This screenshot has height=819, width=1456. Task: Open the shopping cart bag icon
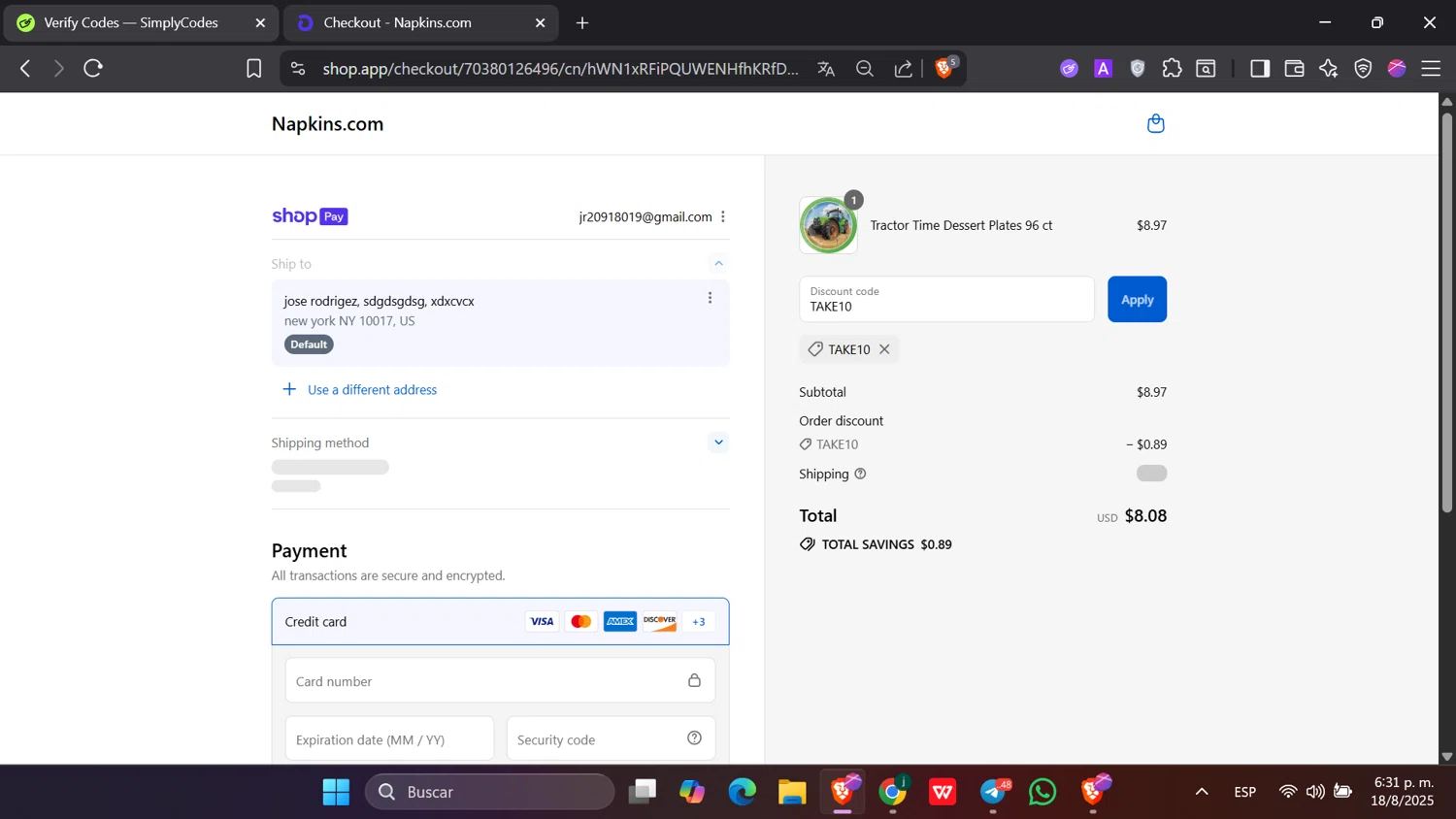[x=1155, y=123]
